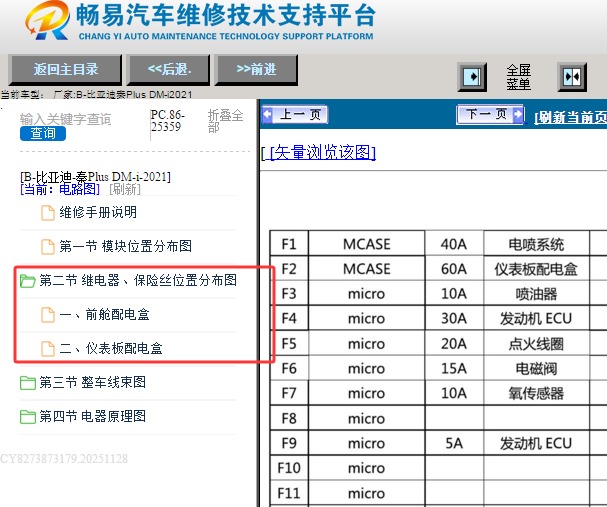Screen dimensions: 607x507
Task: Open 矢量浏览该图 vector view link
Action: (x=322, y=152)
